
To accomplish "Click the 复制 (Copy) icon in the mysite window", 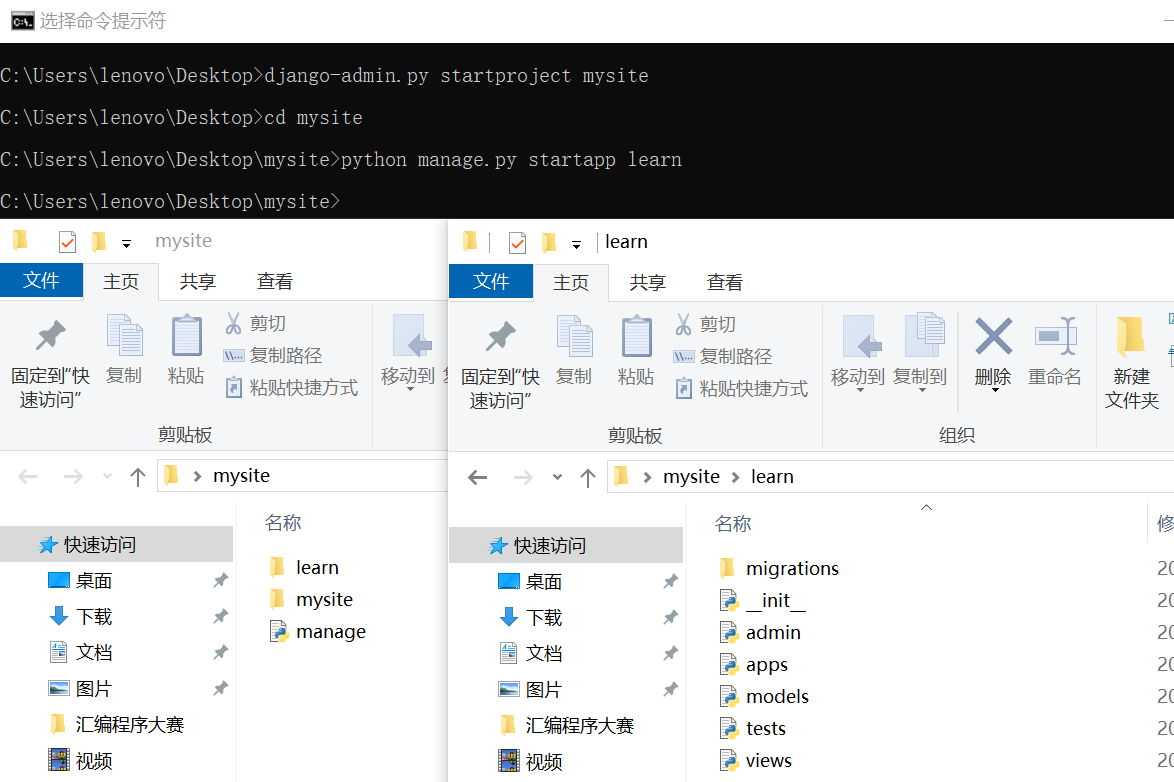I will click(124, 350).
